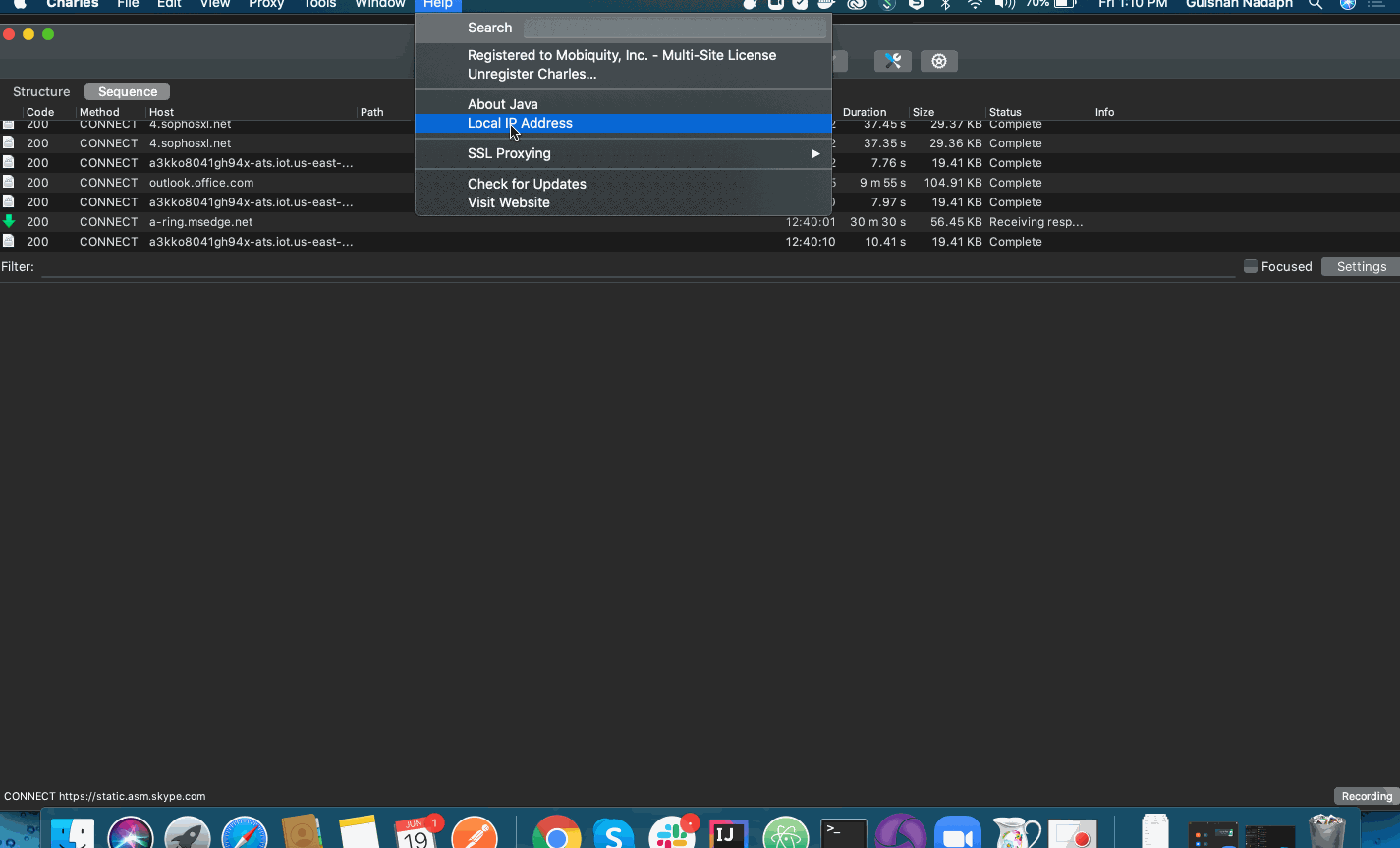
Task: Switch to the Structure tab
Action: coord(41,91)
